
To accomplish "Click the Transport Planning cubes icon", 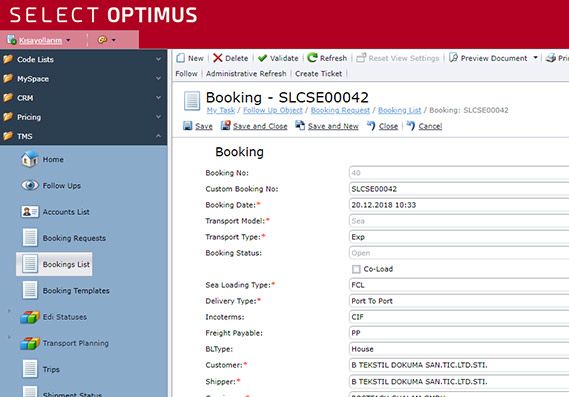I will click(x=30, y=343).
